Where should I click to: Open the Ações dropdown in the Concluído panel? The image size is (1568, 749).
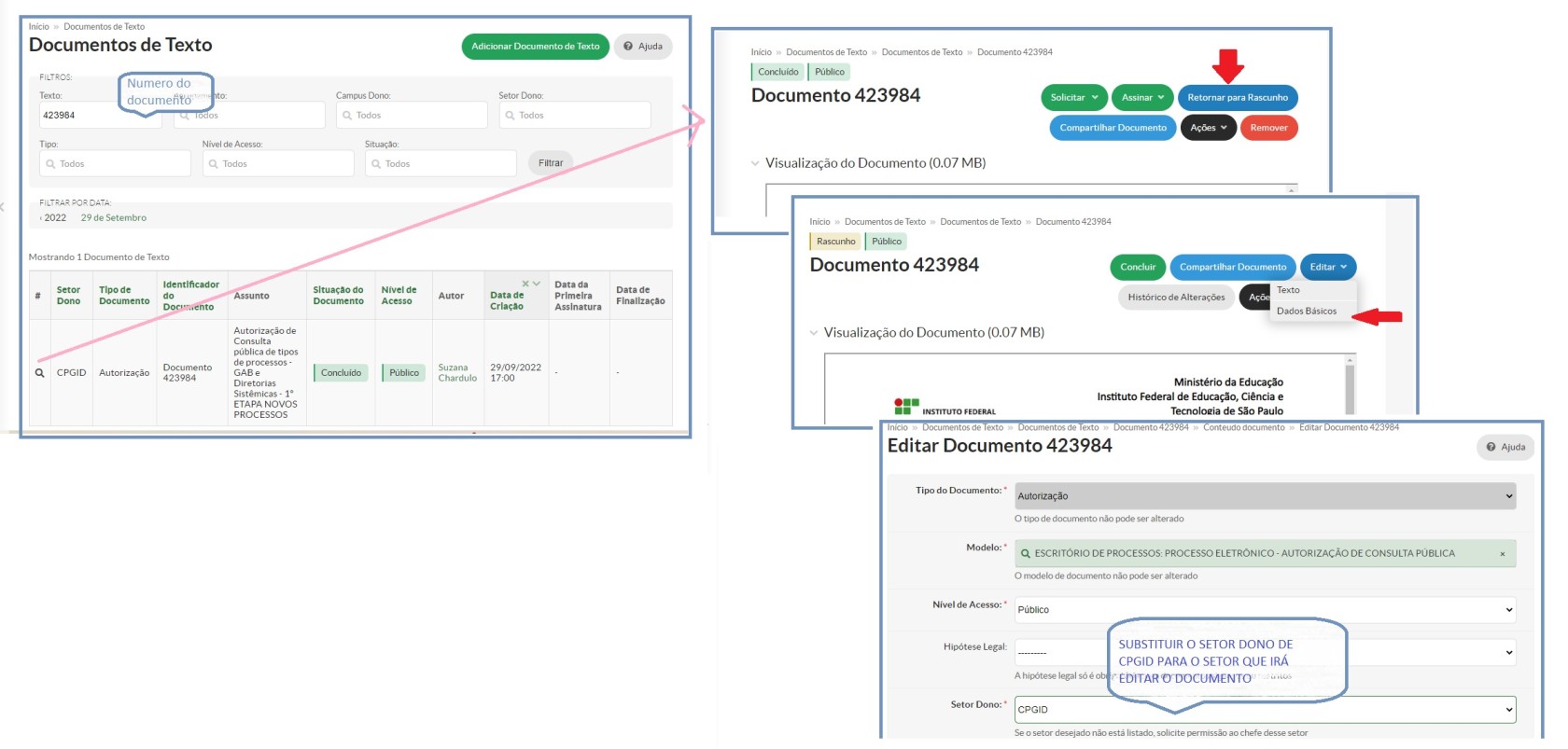(1209, 128)
